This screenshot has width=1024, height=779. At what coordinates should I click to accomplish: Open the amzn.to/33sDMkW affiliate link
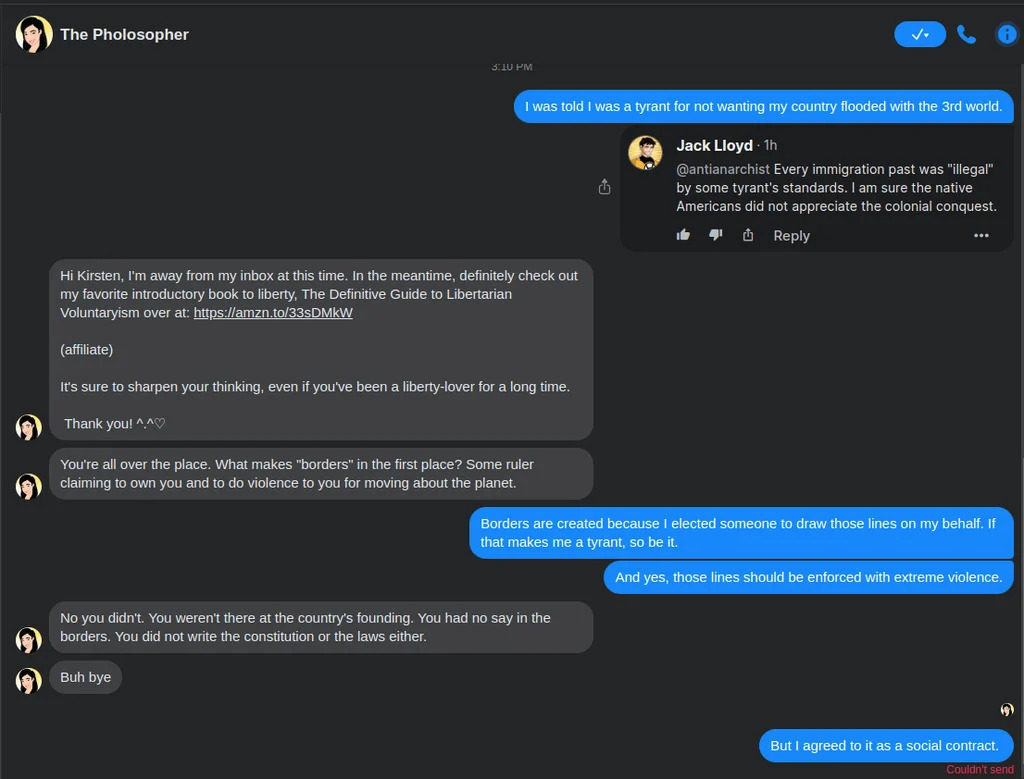pyautogui.click(x=273, y=312)
